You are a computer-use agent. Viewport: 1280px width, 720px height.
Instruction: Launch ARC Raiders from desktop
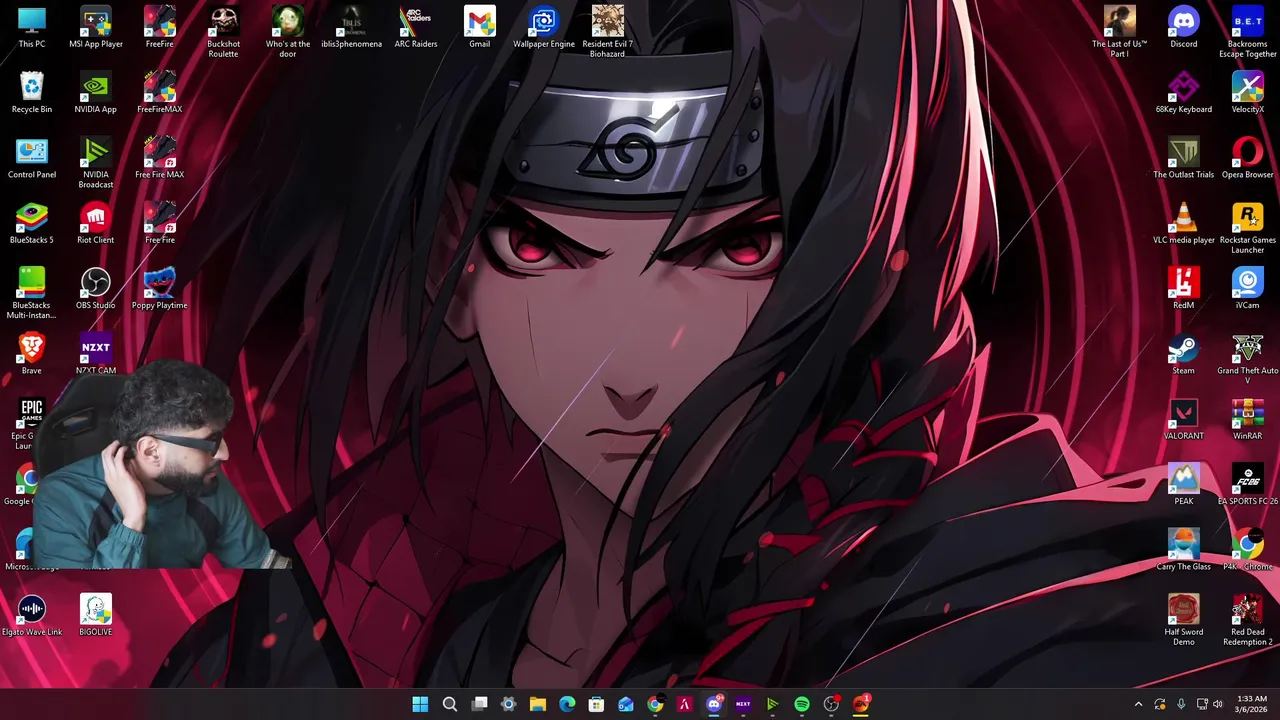tap(416, 27)
